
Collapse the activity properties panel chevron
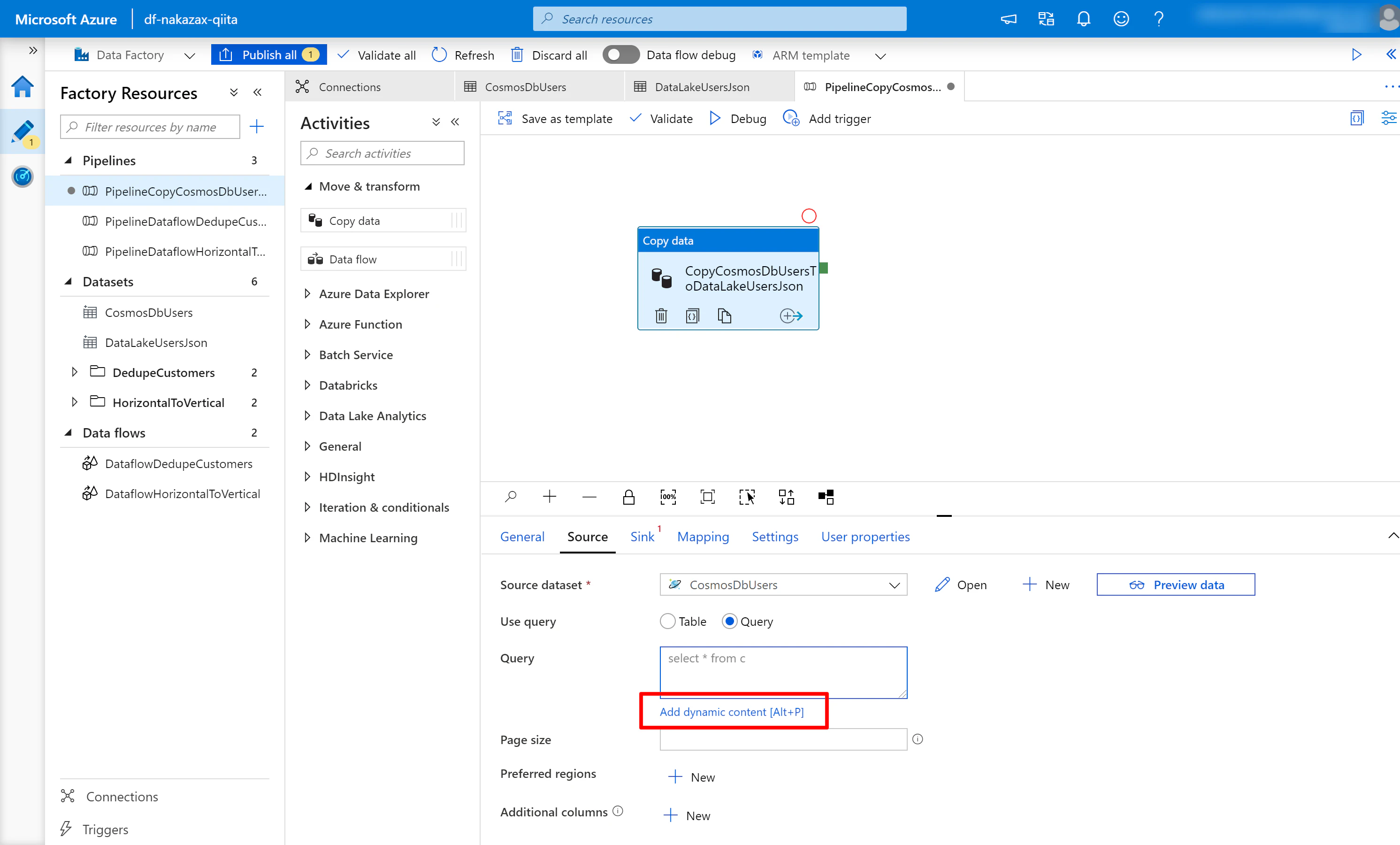pos(1392,536)
